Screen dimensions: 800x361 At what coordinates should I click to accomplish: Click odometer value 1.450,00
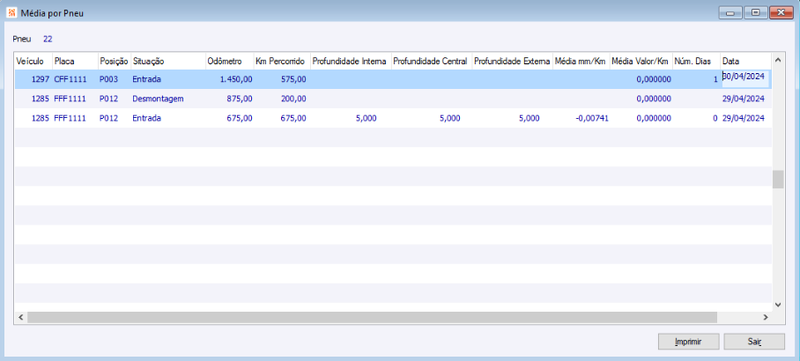pyautogui.click(x=230, y=80)
